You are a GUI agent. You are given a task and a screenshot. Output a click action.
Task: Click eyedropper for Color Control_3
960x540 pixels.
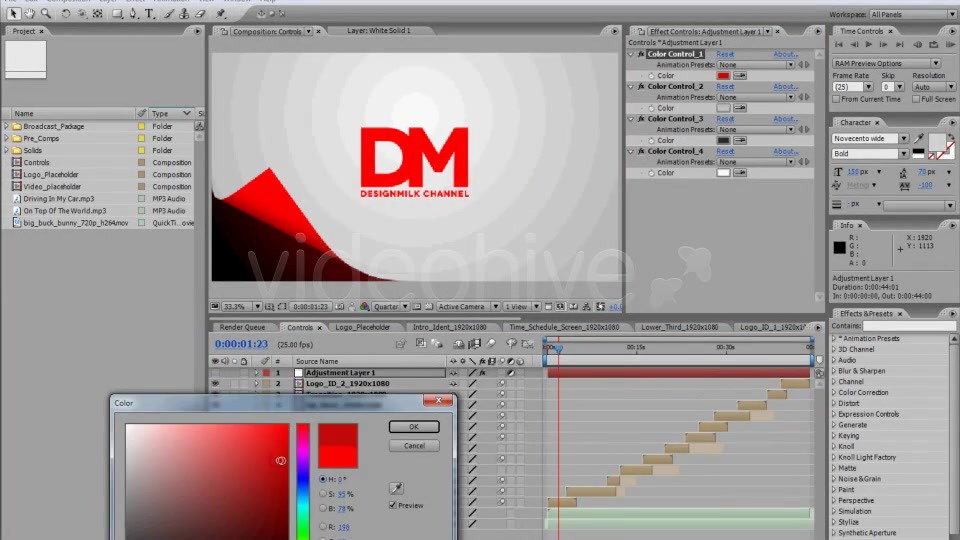point(740,140)
